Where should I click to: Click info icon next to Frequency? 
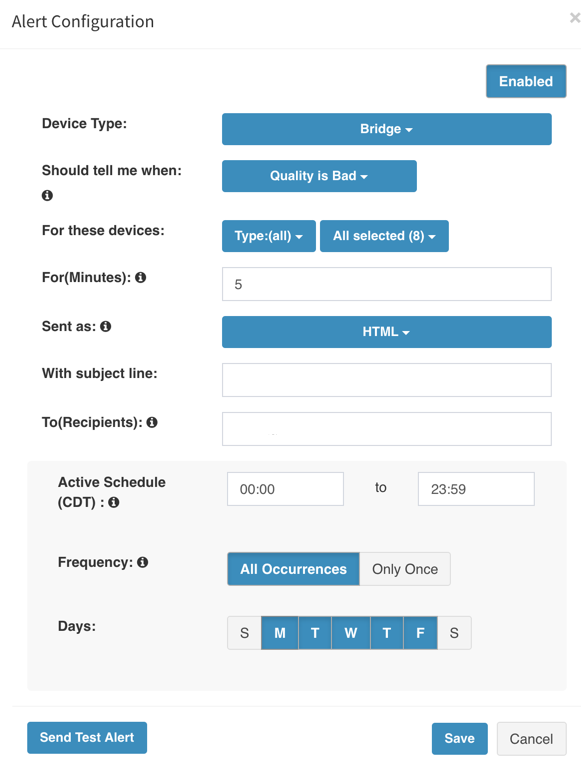[143, 562]
